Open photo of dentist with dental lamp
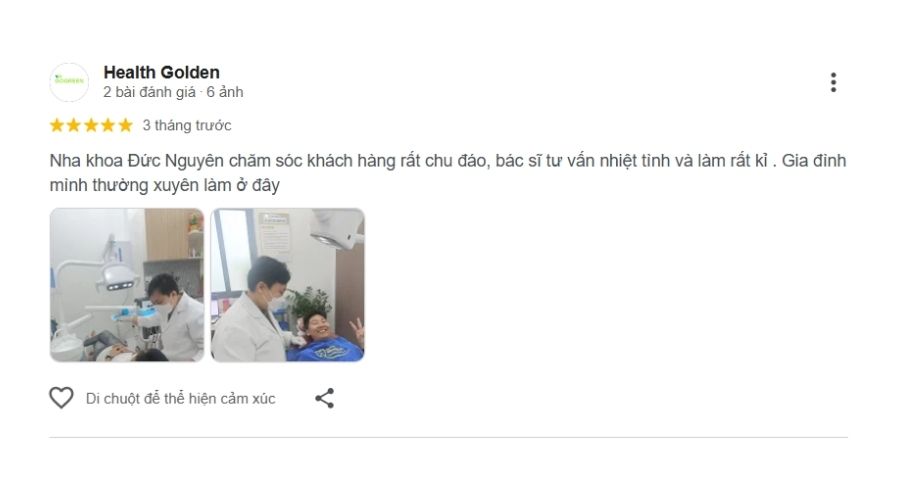The width and height of the screenshot is (900, 500). click(x=127, y=285)
